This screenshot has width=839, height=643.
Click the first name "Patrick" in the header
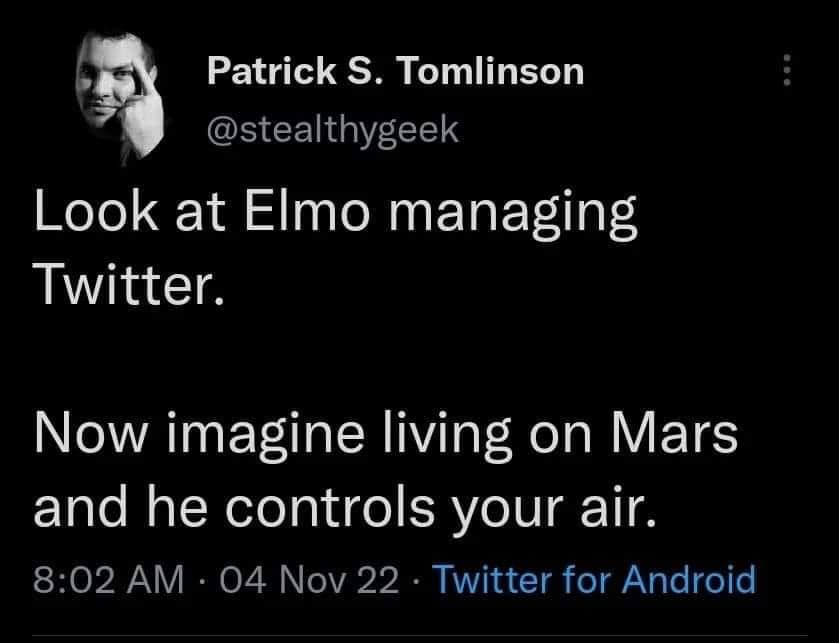click(272, 71)
